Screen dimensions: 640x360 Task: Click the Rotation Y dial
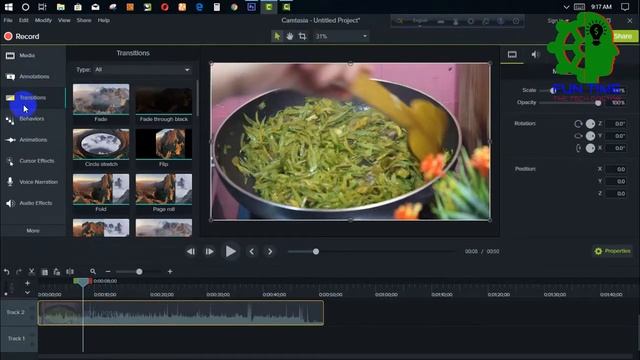point(590,136)
